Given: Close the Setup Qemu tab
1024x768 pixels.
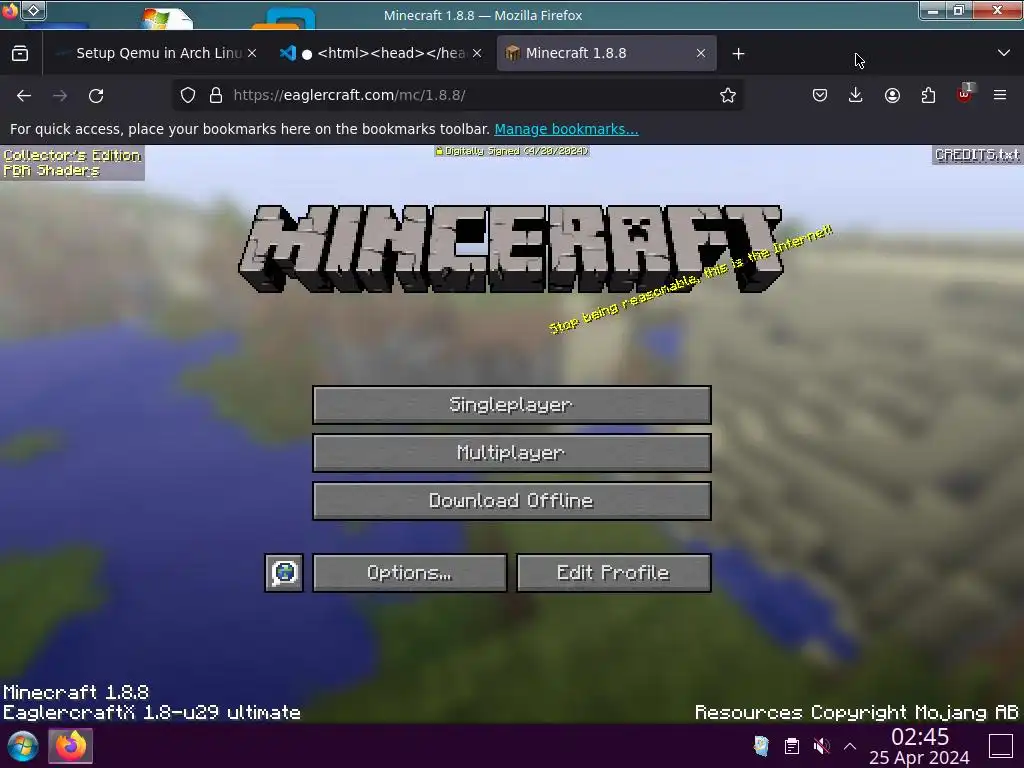Looking at the screenshot, I should 253,54.
